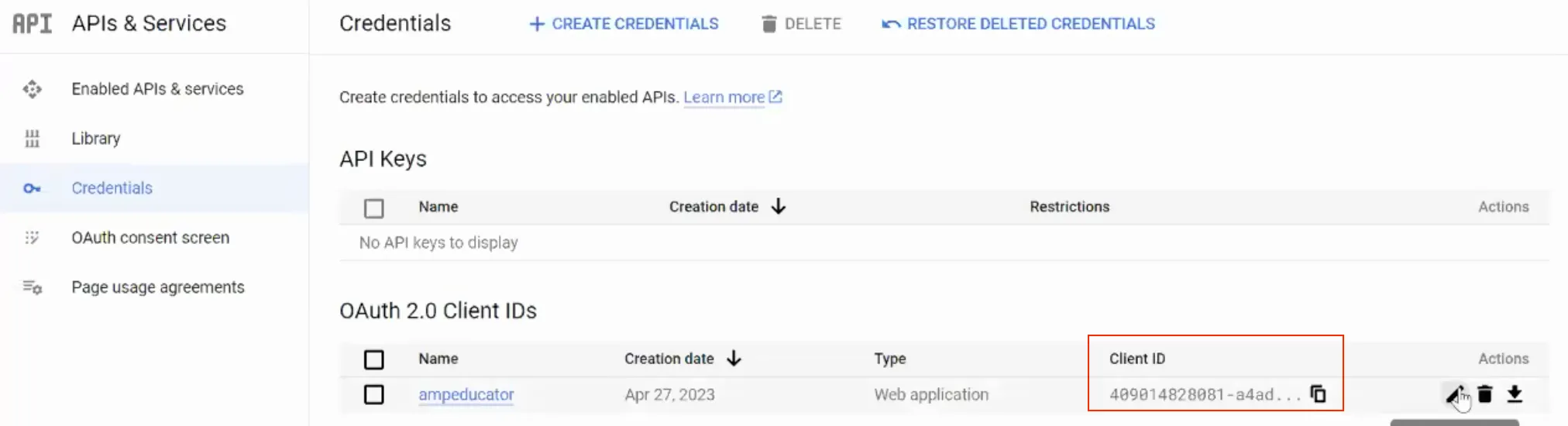Toggle the API Keys select-all checkbox
The height and width of the screenshot is (426, 1568).
[374, 208]
